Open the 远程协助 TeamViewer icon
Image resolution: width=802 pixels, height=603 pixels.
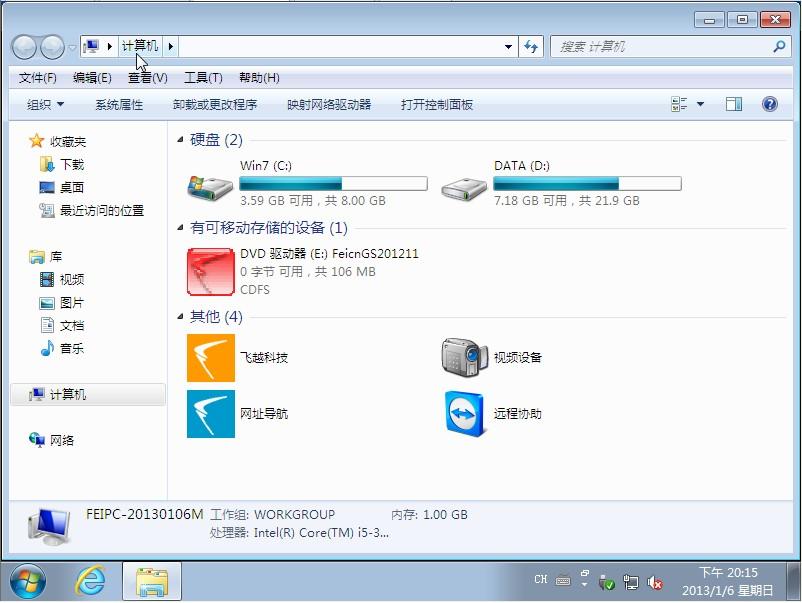click(464, 414)
